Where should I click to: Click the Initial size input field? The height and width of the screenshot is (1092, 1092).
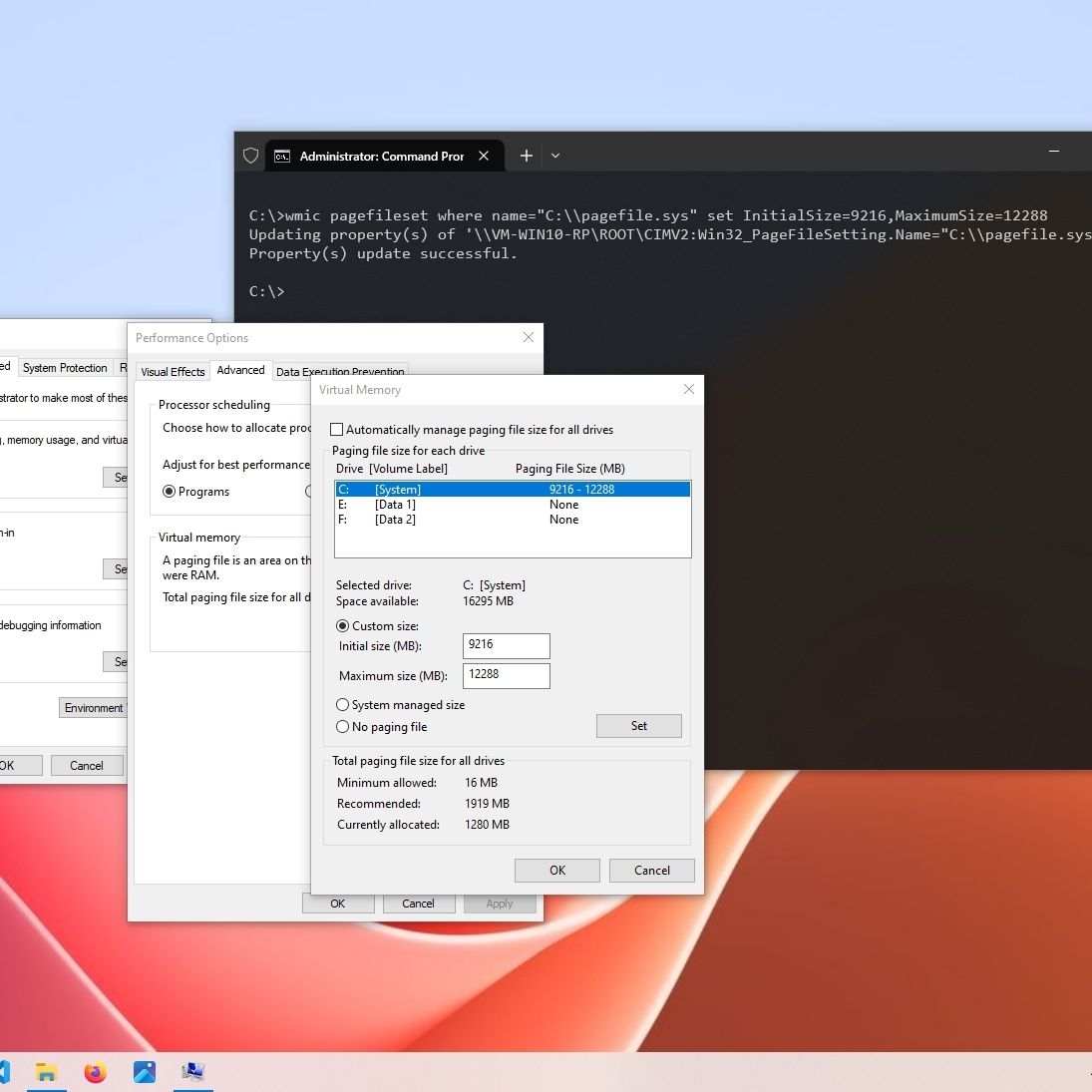(x=506, y=645)
